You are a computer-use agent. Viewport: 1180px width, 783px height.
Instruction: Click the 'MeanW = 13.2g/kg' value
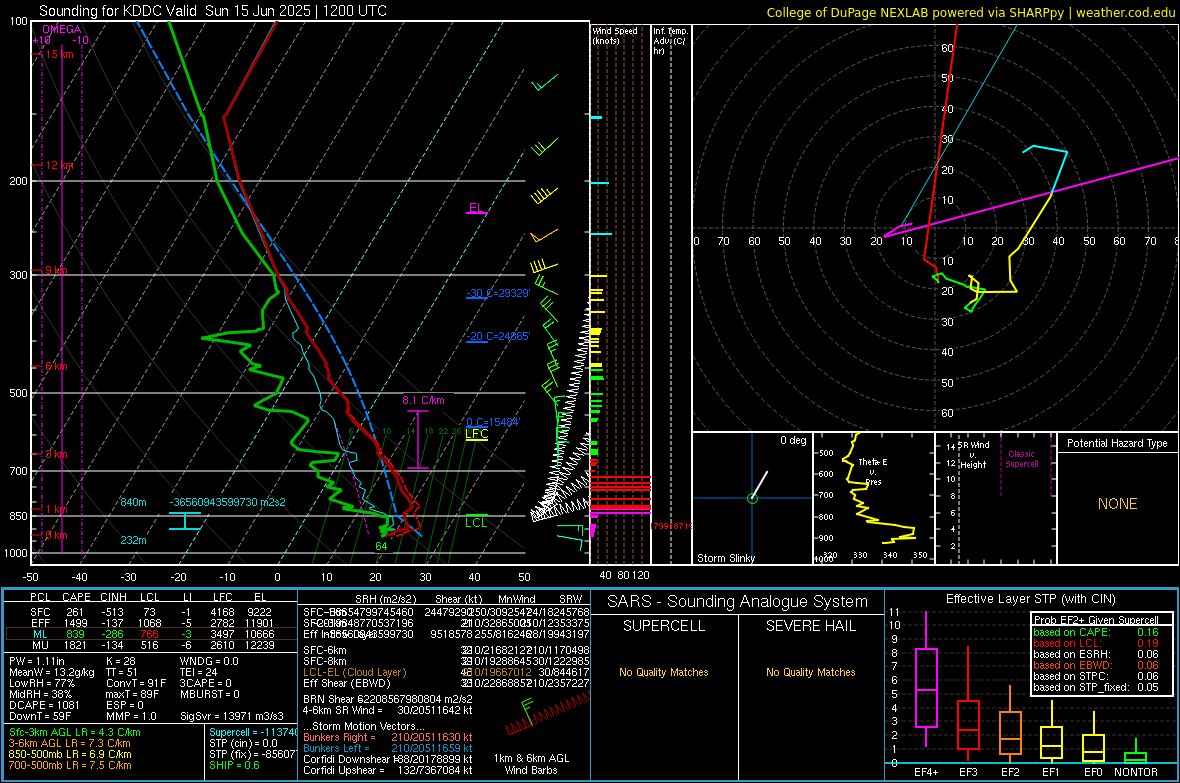point(52,672)
